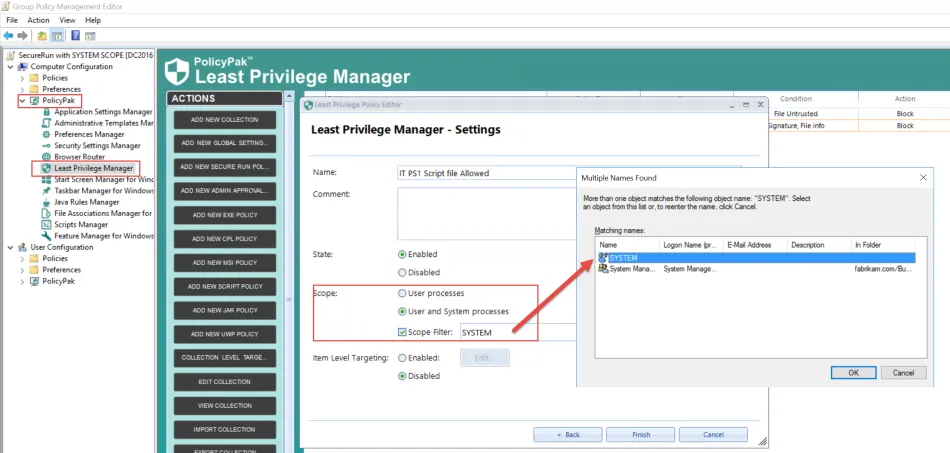
Task: Select the Enabled state radio button
Action: pyautogui.click(x=403, y=254)
